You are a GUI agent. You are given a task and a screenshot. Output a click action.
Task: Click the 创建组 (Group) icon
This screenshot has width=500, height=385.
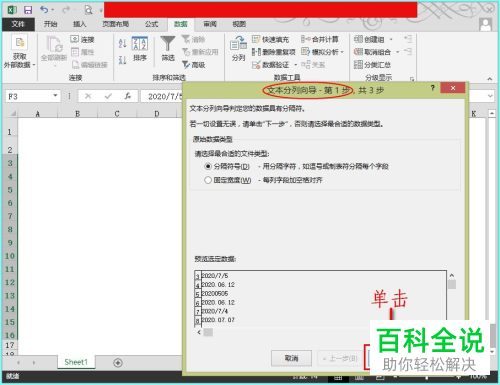(x=358, y=39)
